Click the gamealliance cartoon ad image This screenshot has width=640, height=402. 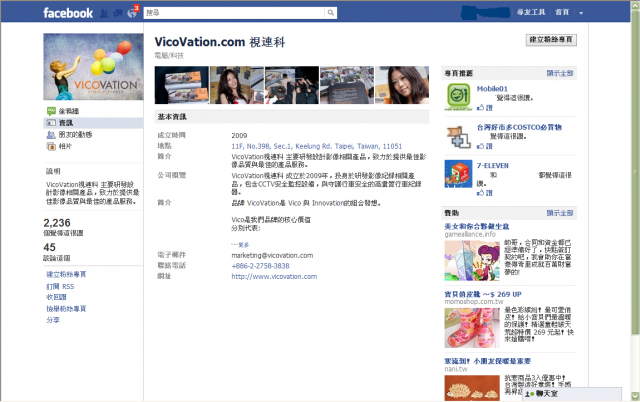point(472,261)
